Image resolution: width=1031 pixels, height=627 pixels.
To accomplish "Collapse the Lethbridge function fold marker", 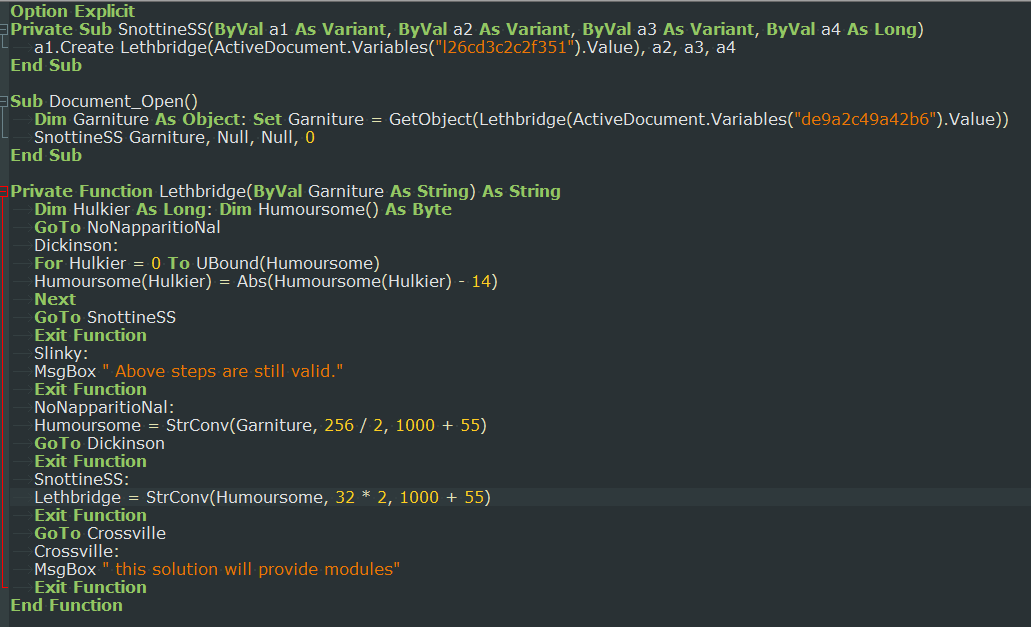I will (5, 191).
